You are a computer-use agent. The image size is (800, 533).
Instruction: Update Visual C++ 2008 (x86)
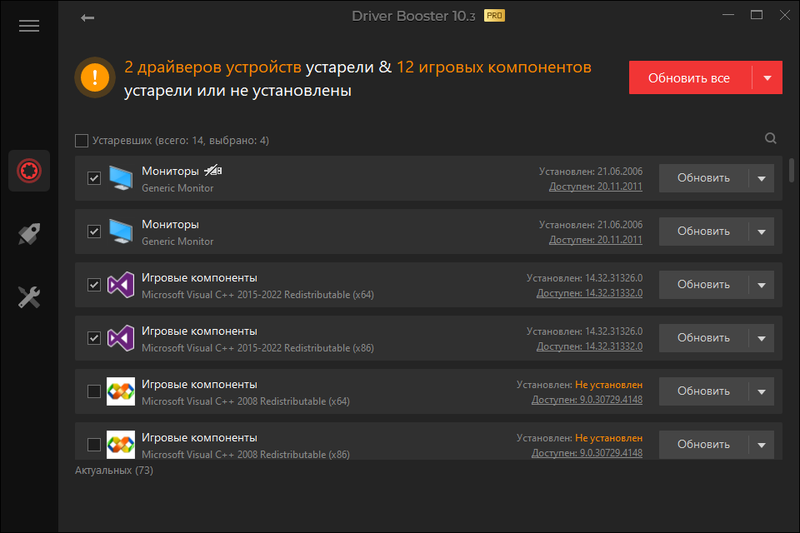point(704,445)
